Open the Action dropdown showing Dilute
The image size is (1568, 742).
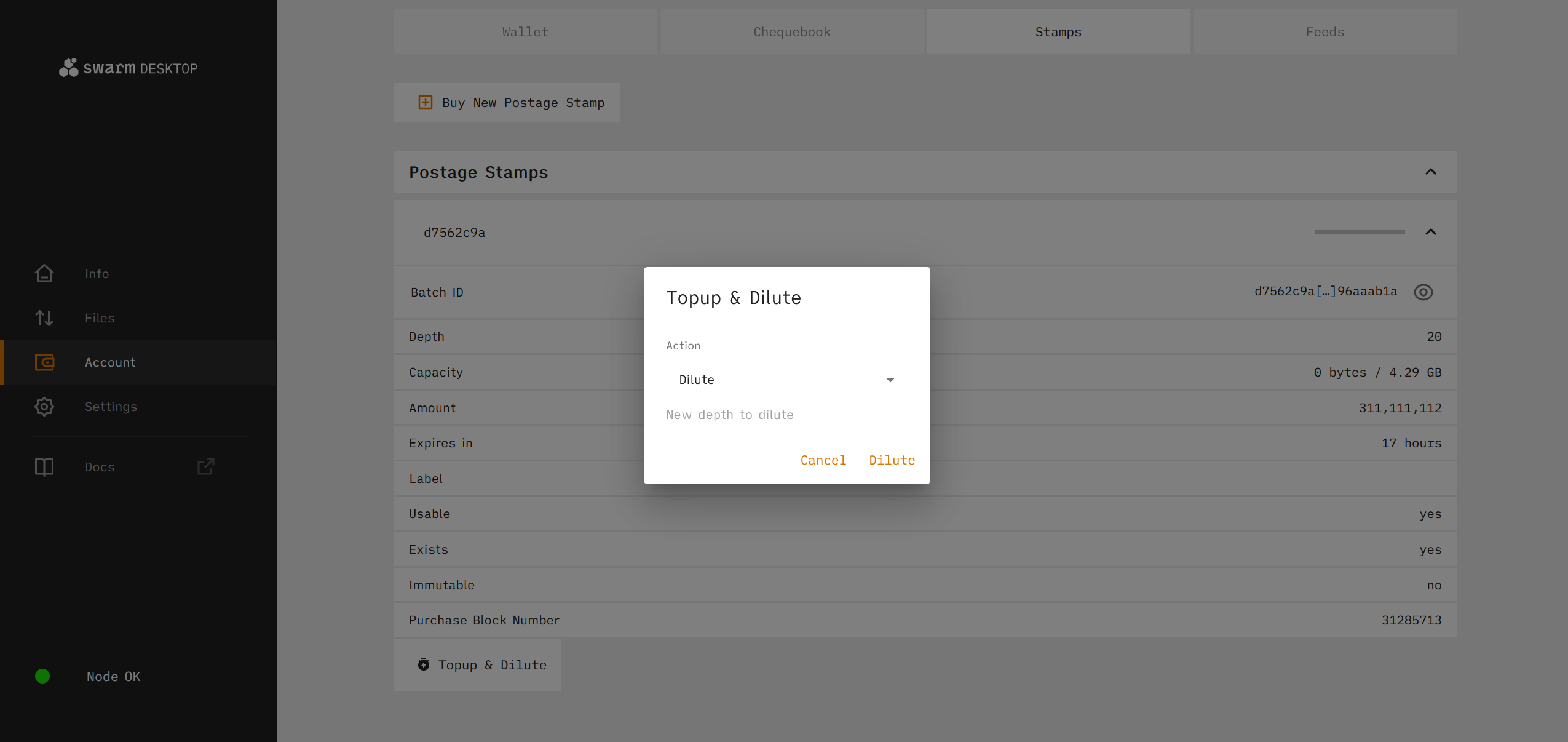click(786, 380)
